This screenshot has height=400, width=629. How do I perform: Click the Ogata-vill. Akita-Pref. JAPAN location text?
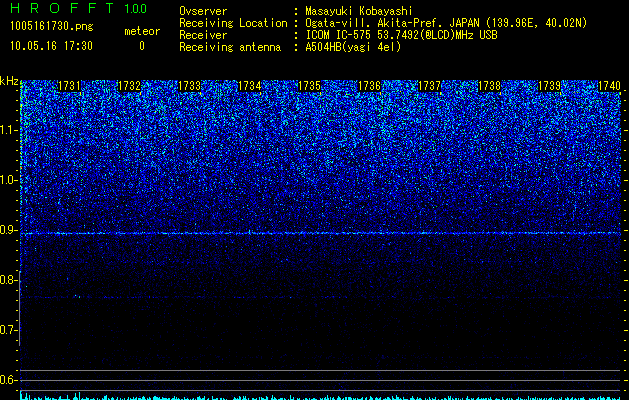click(x=446, y=23)
